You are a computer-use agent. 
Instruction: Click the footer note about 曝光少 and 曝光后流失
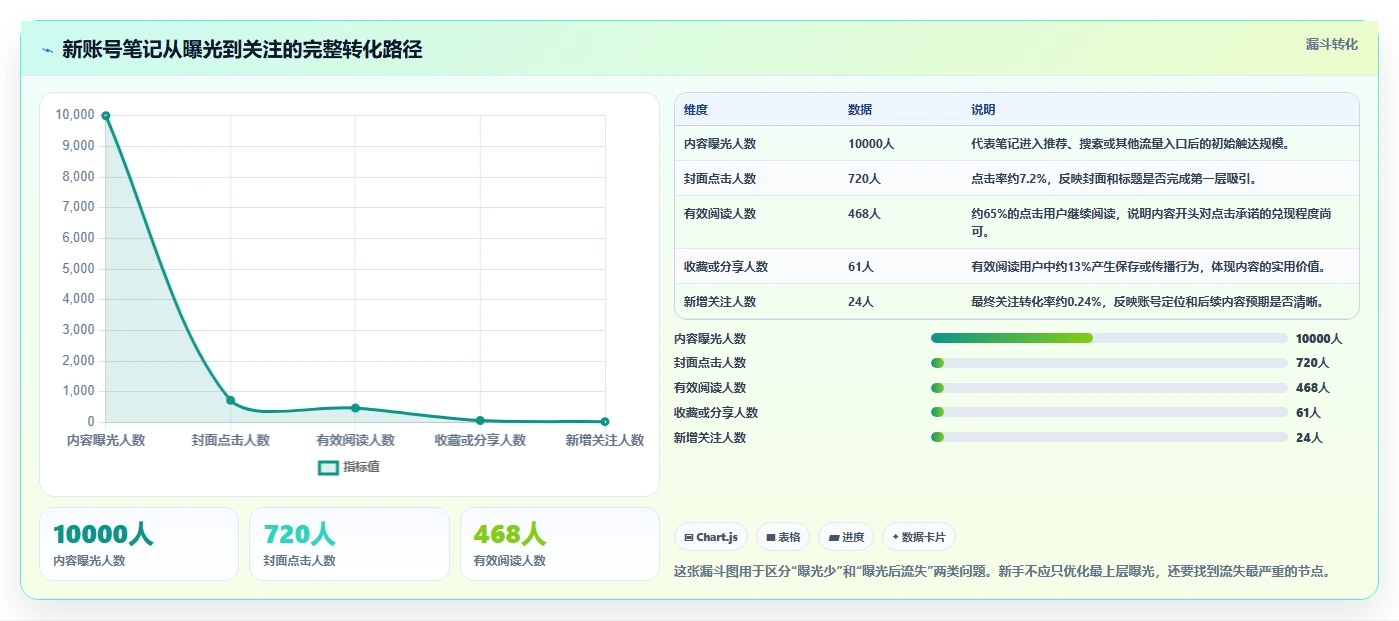(x=1004, y=572)
